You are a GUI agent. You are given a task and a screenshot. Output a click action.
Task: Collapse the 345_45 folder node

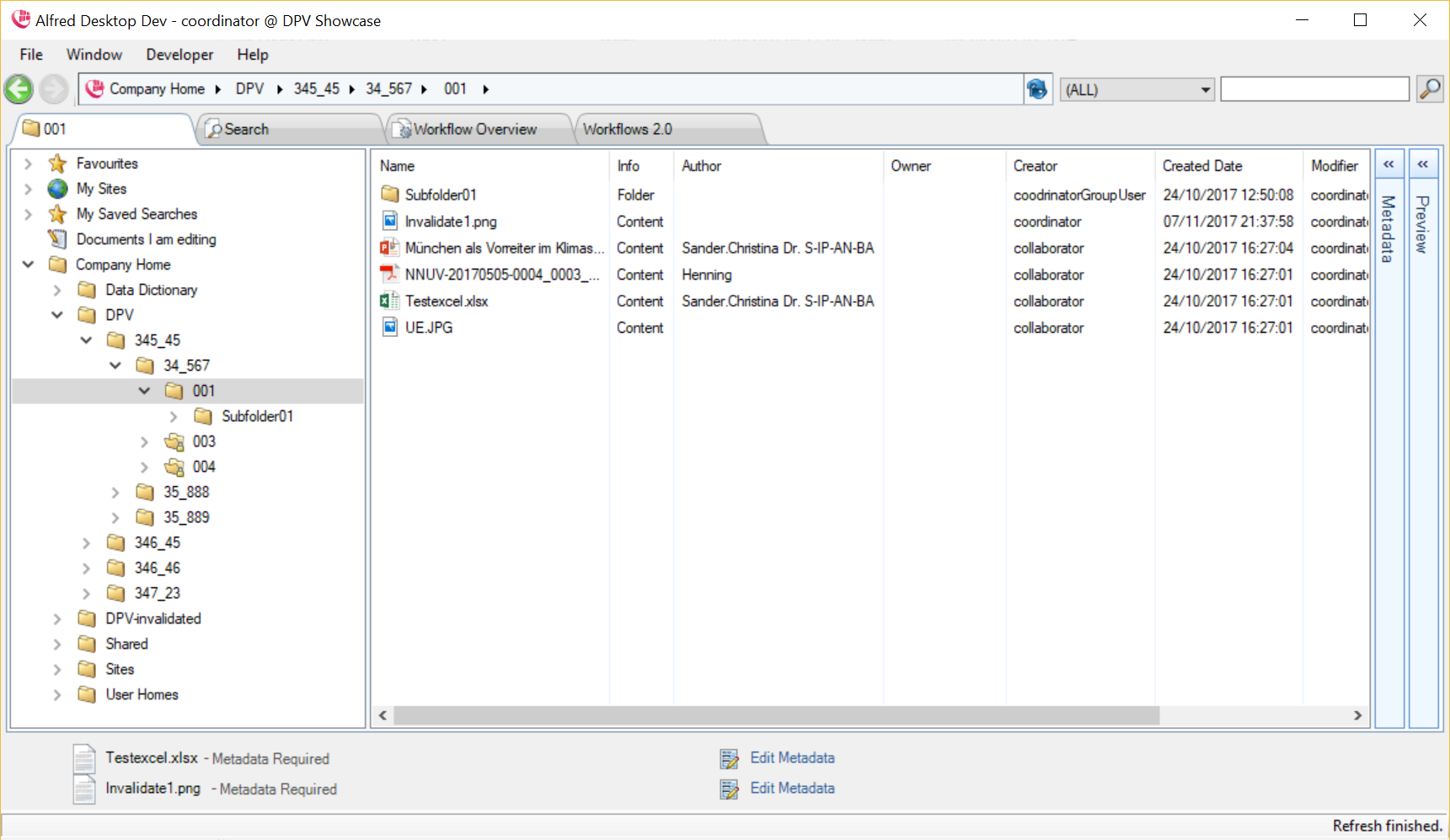pos(86,340)
